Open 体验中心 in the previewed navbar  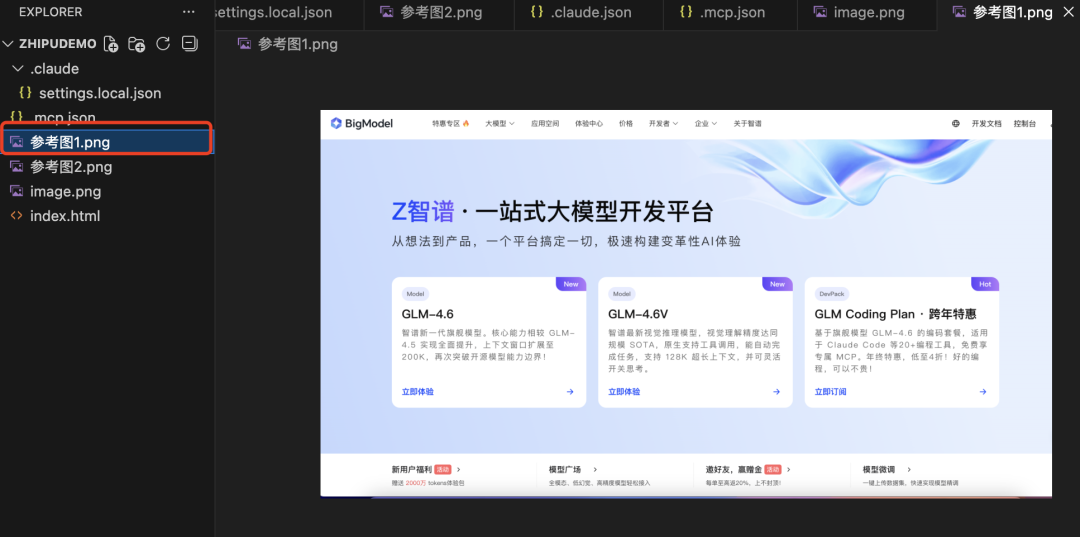[x=589, y=124]
